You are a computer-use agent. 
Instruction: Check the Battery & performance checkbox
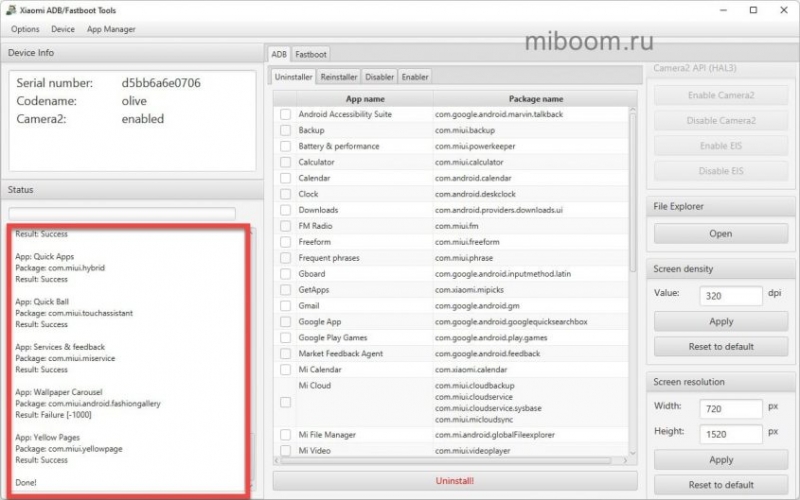click(x=286, y=146)
